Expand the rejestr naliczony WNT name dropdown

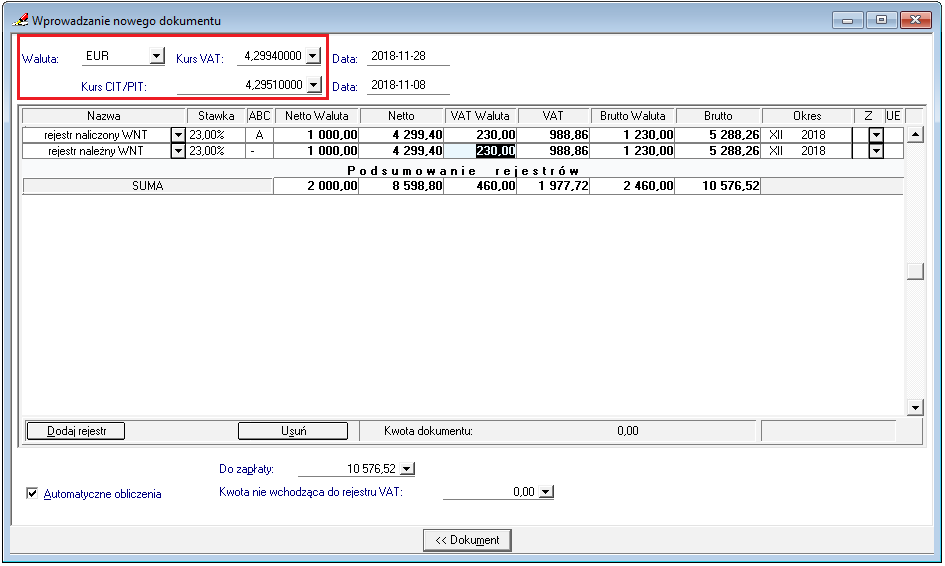point(178,135)
